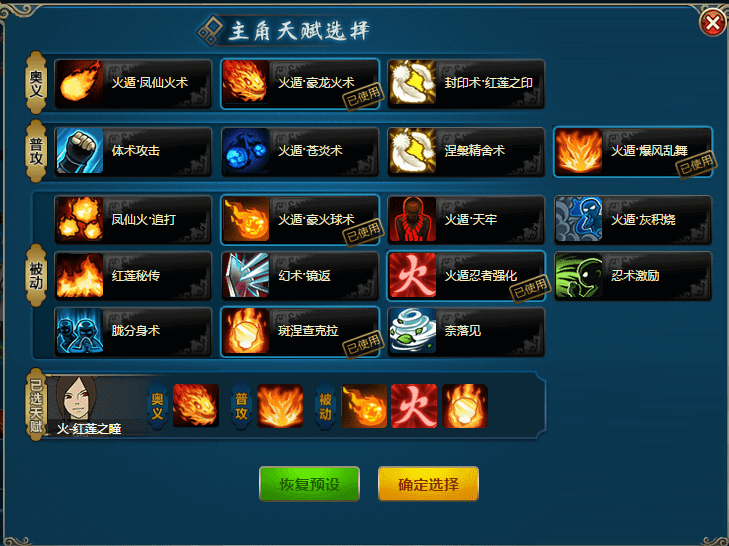Deselect the used 火遁·豪龙火术 talent

coord(299,84)
